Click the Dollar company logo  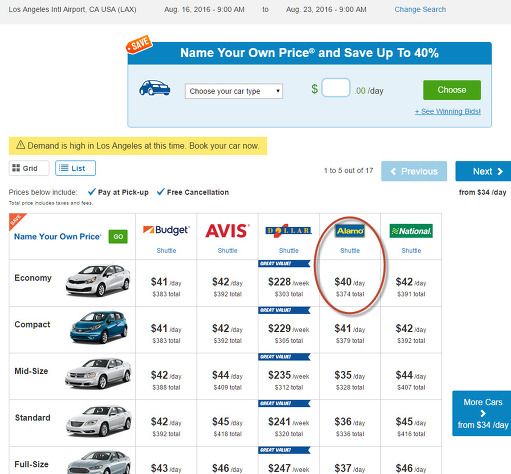click(288, 231)
